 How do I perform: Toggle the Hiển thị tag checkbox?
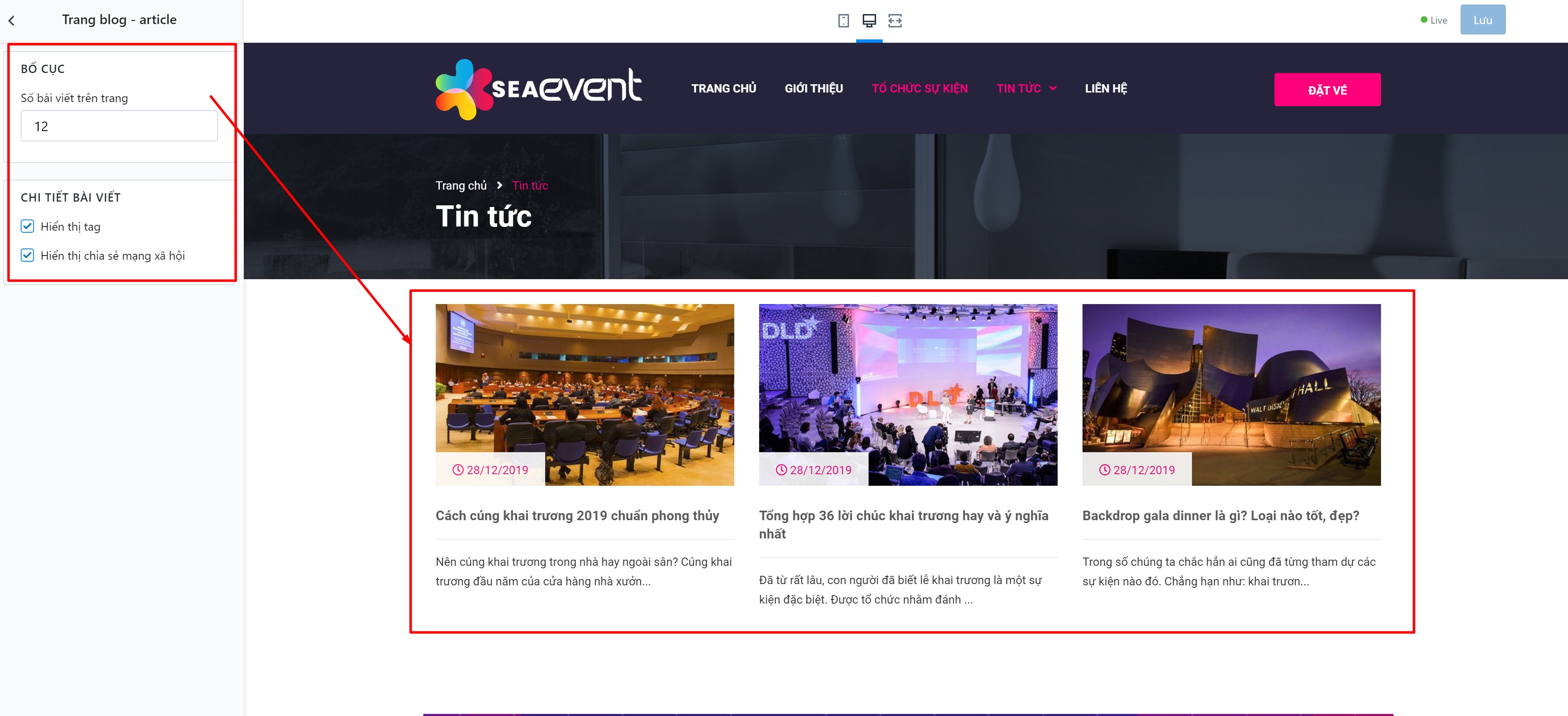tap(27, 226)
